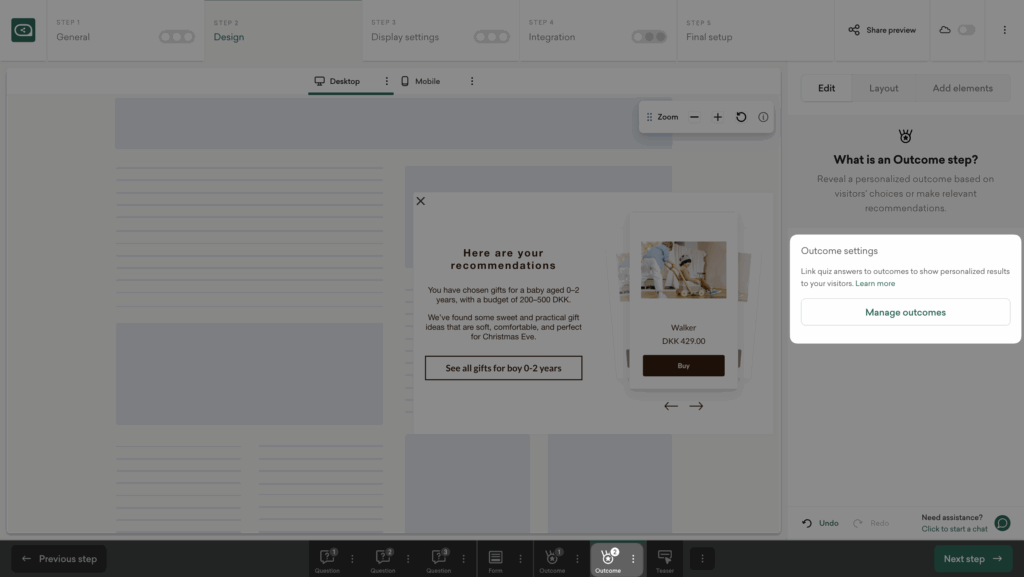Open the zoom info icon

pyautogui.click(x=763, y=117)
